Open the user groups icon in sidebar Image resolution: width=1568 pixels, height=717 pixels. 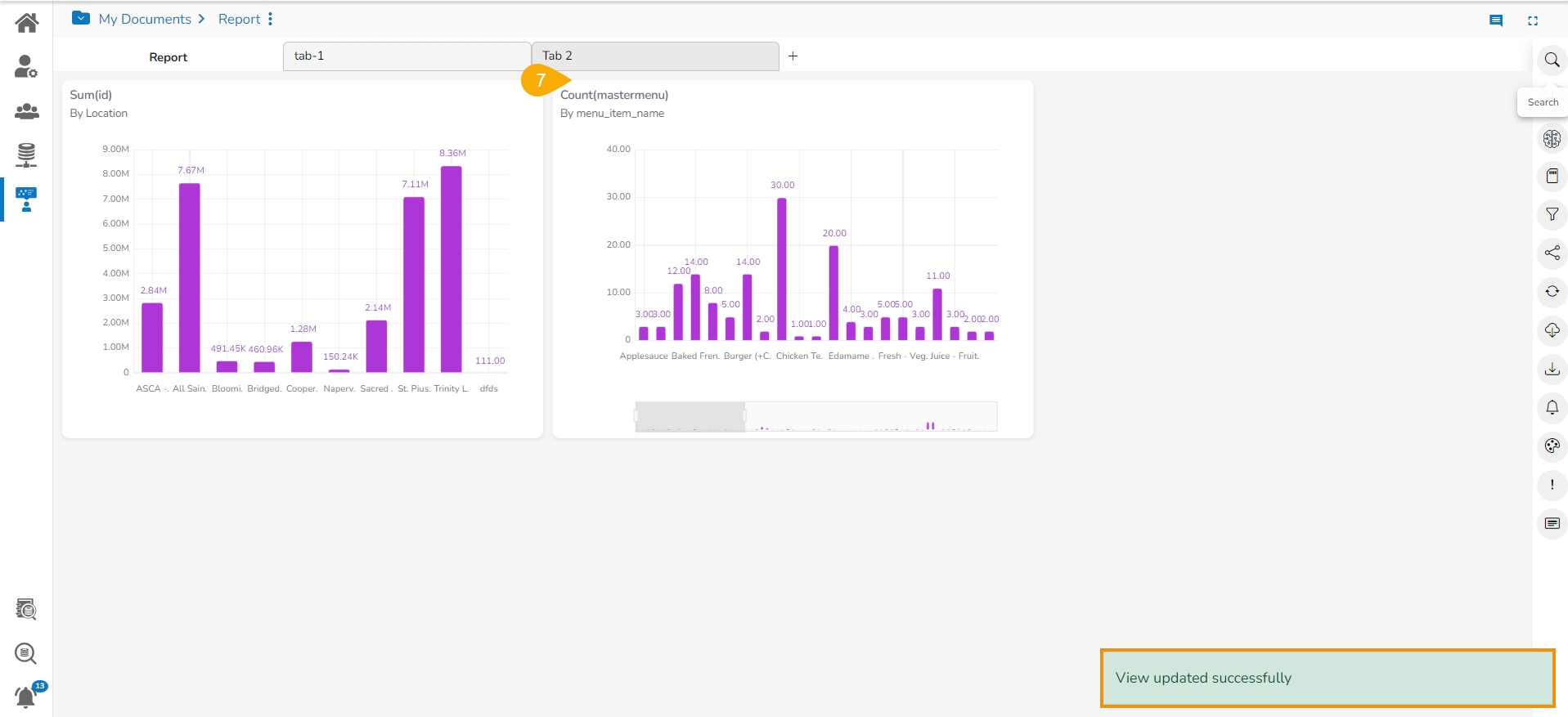click(26, 111)
